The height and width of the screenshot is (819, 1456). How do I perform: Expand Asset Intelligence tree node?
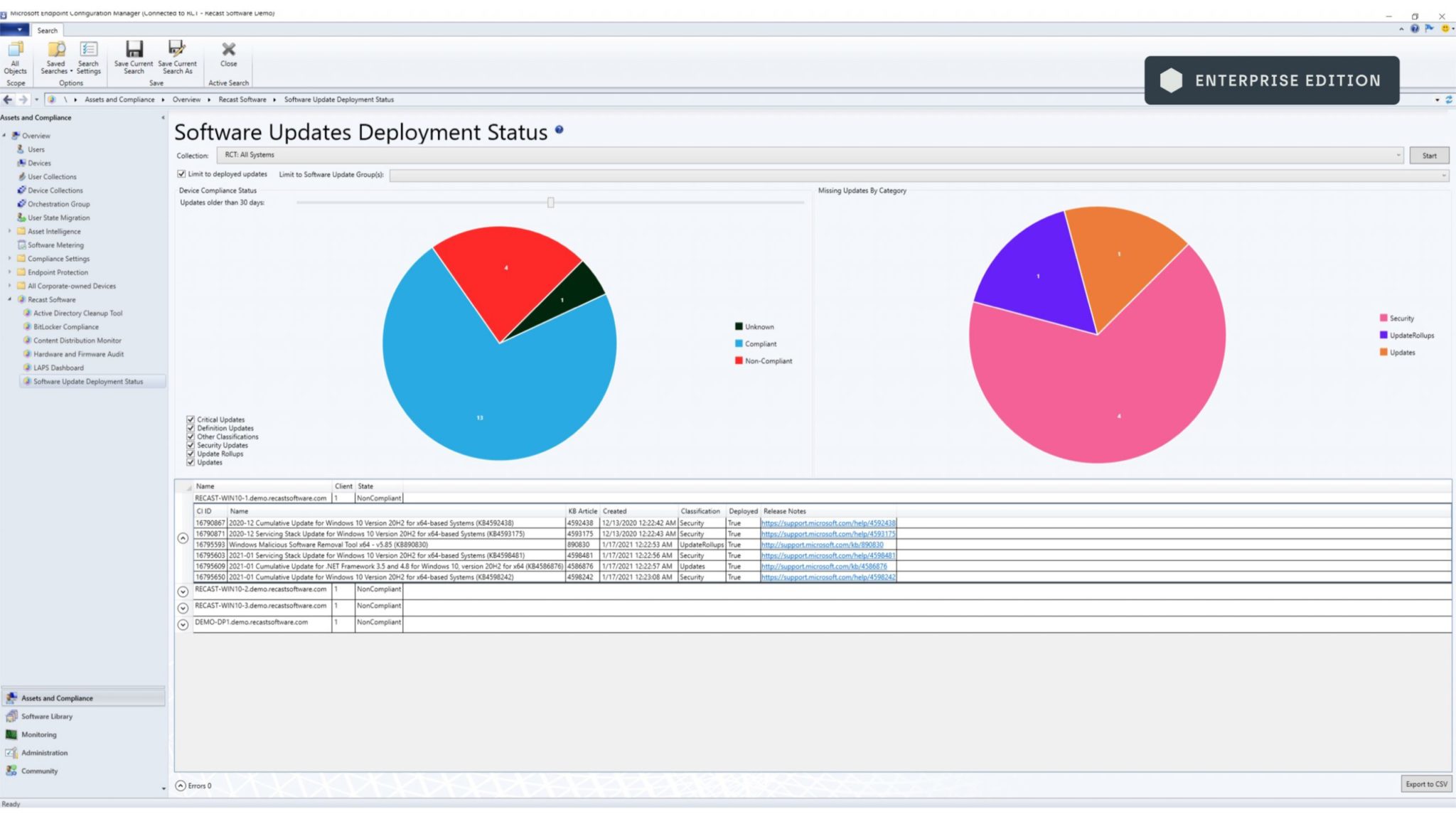tap(9, 231)
